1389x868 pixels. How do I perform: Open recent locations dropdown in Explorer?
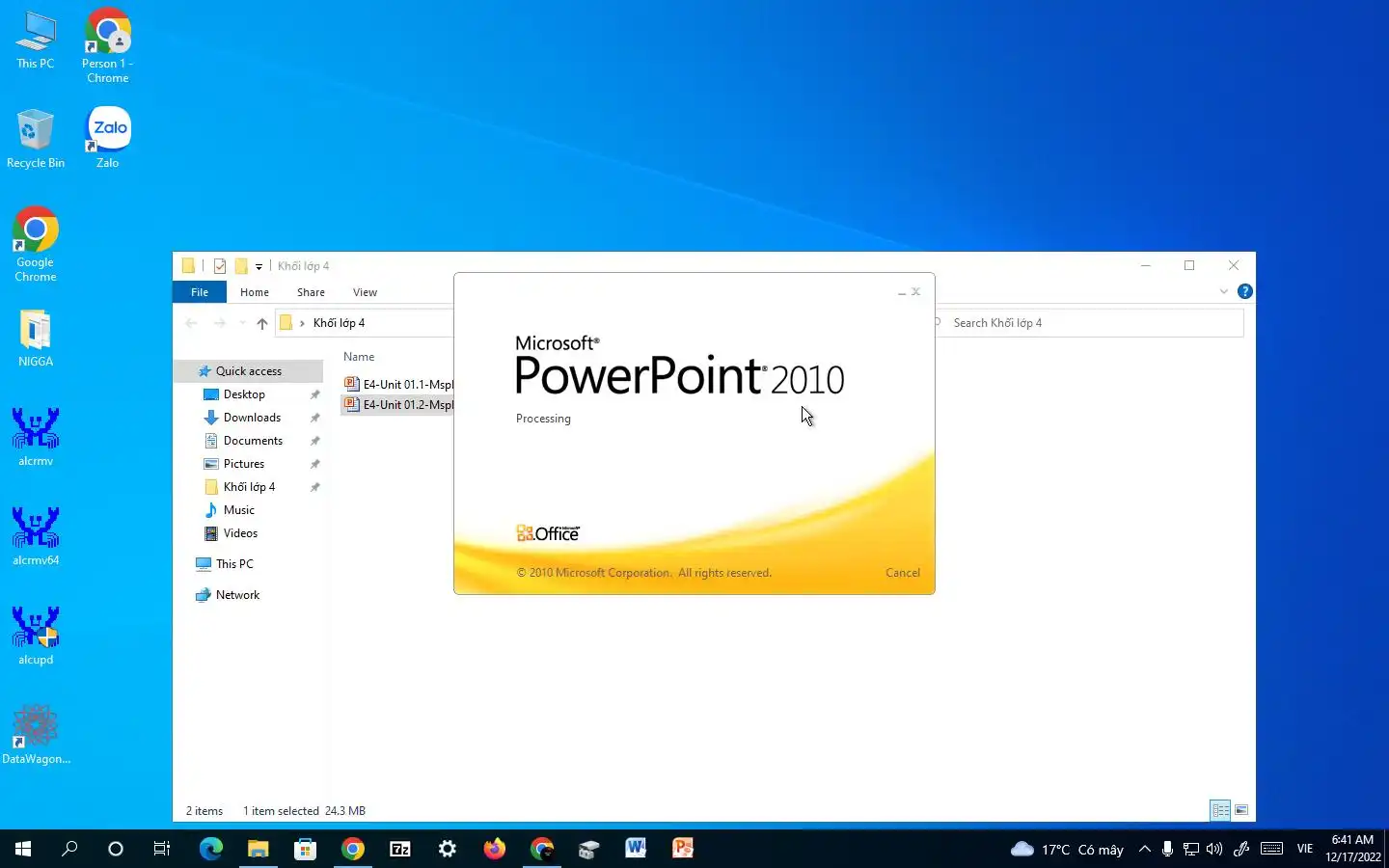tap(242, 323)
